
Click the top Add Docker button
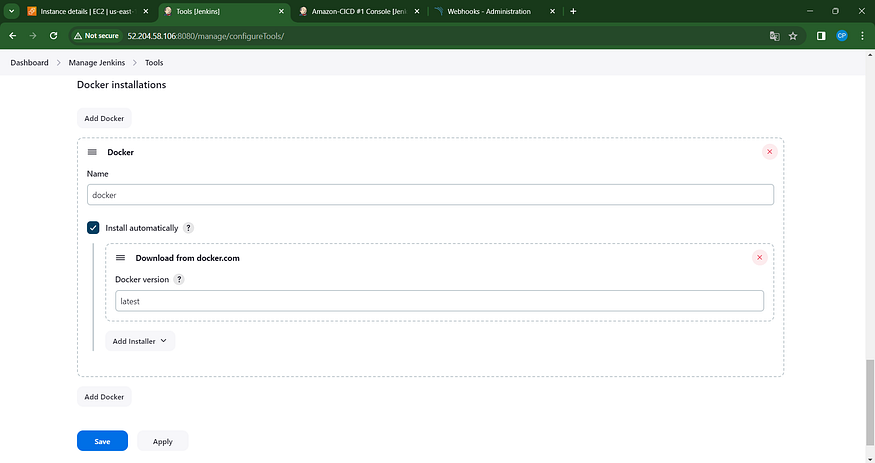click(x=104, y=118)
